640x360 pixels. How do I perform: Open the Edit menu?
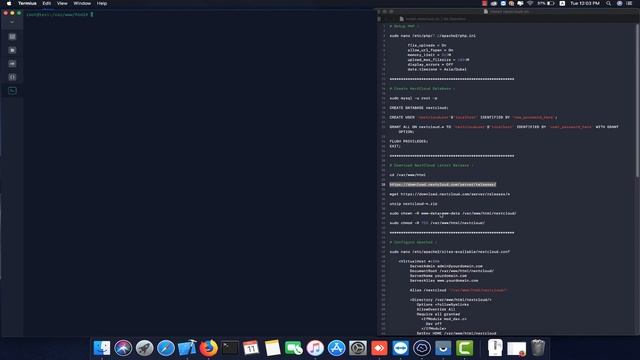(x=47, y=3)
